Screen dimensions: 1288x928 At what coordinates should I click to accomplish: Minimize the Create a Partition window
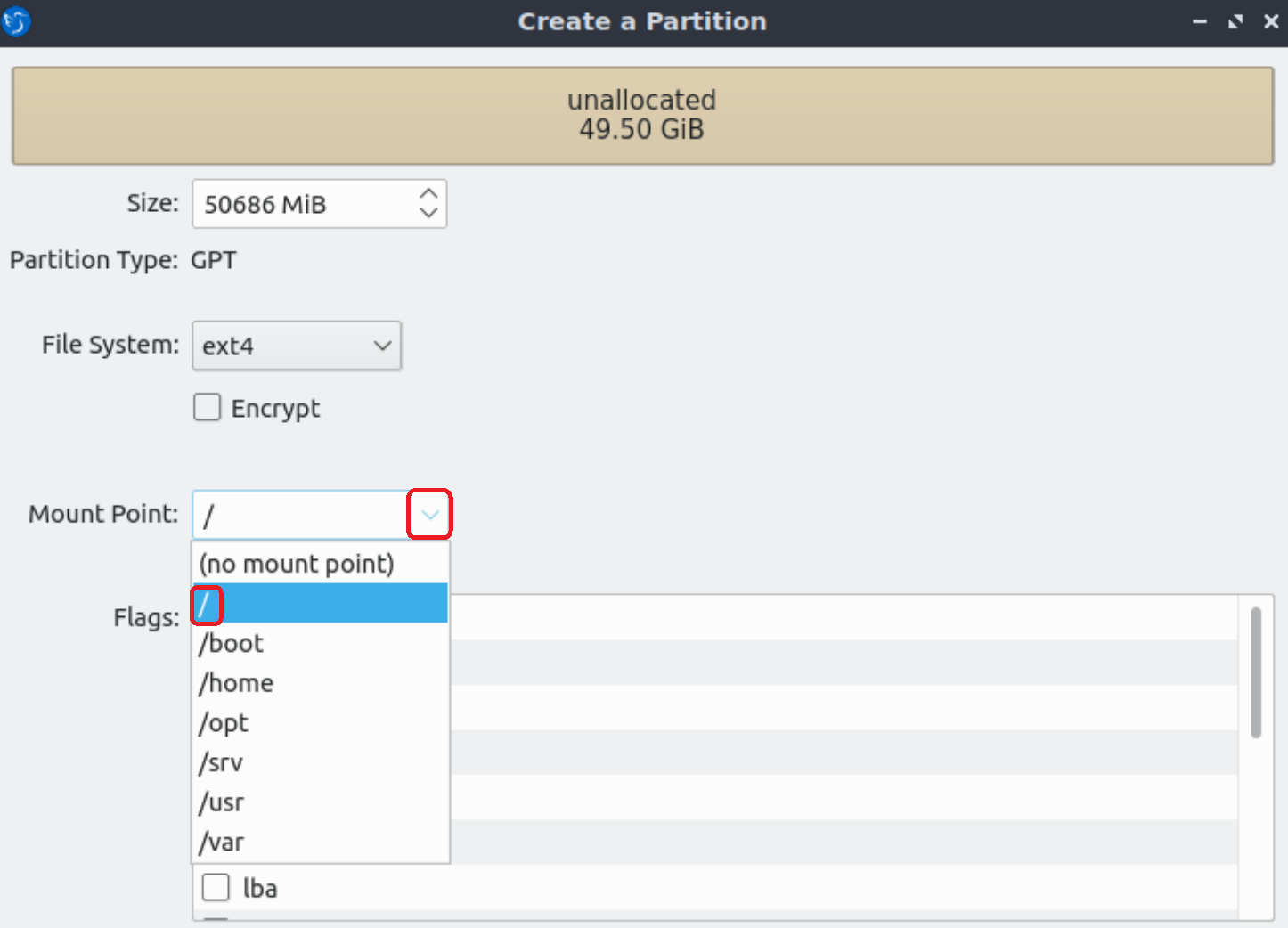tap(1200, 21)
